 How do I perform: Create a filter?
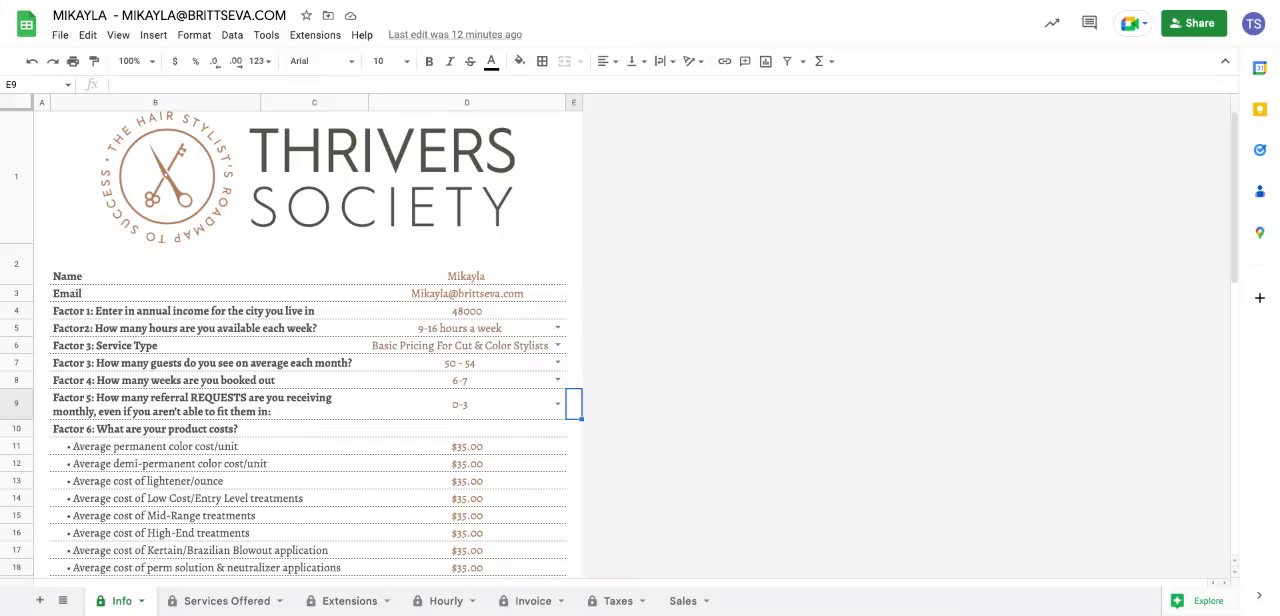click(x=787, y=61)
